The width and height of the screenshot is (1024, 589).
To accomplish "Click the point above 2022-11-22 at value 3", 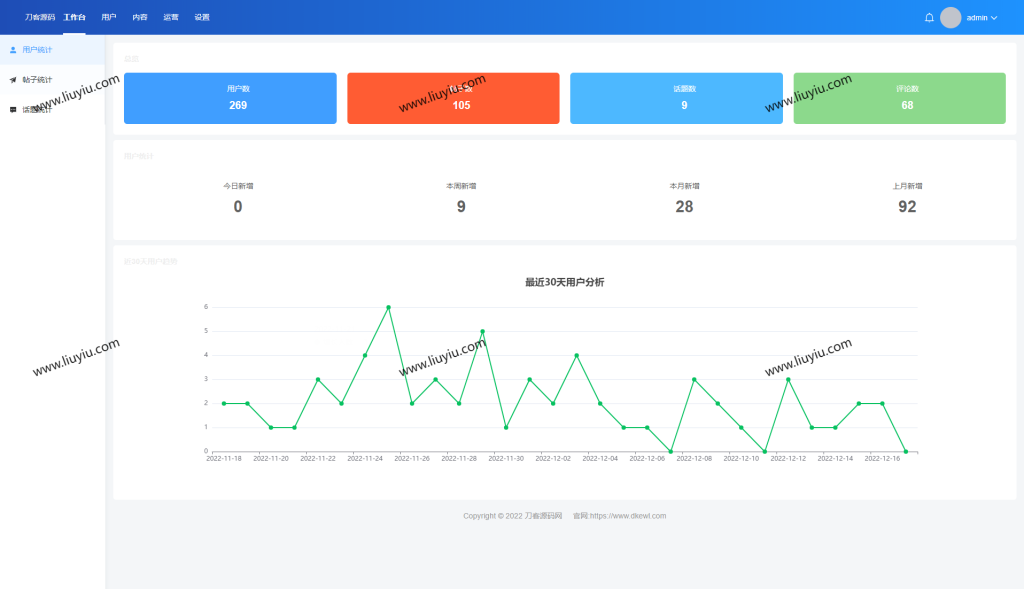I will pyautogui.click(x=318, y=379).
